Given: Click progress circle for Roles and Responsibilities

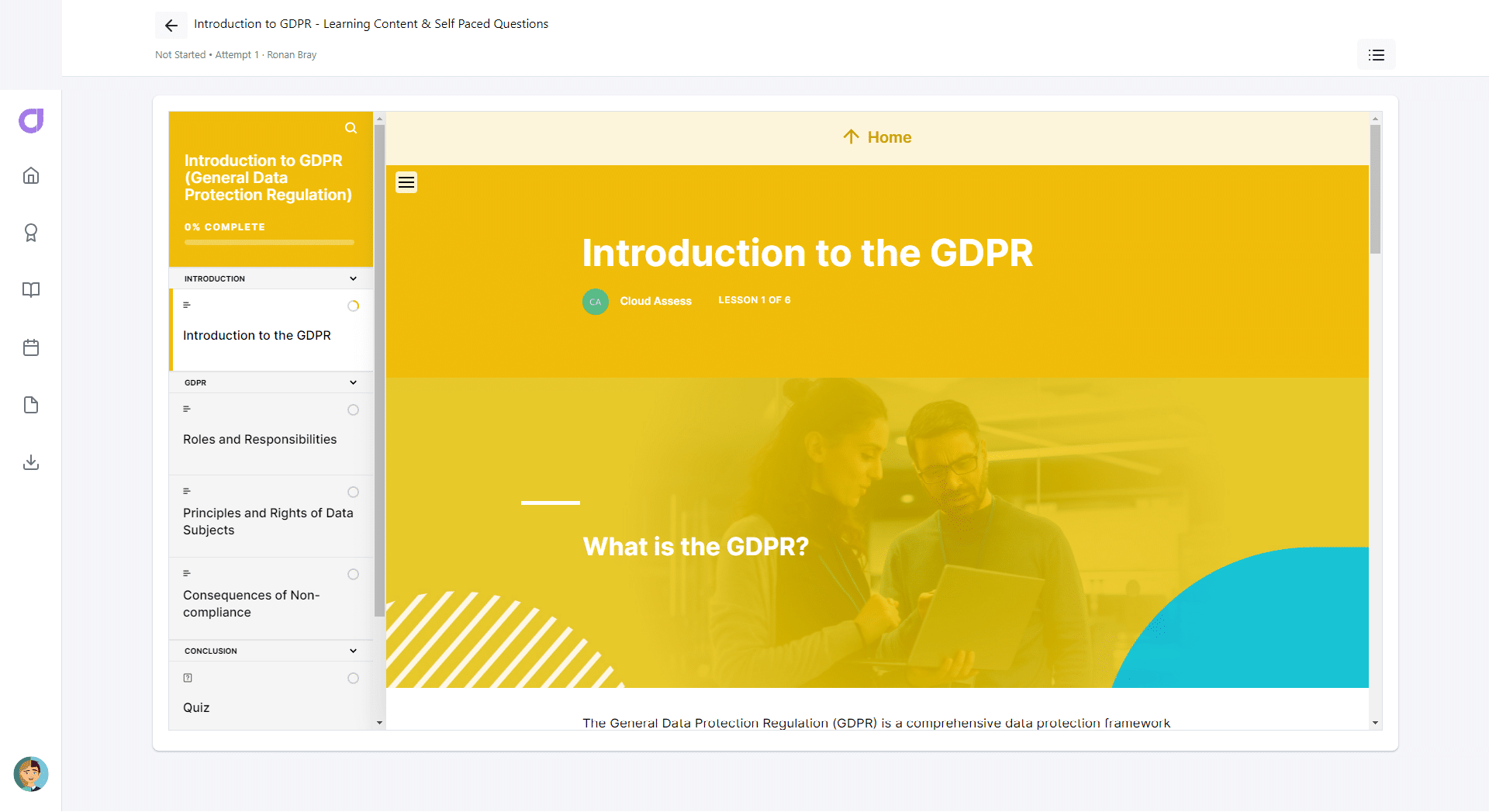Looking at the screenshot, I should [x=354, y=410].
